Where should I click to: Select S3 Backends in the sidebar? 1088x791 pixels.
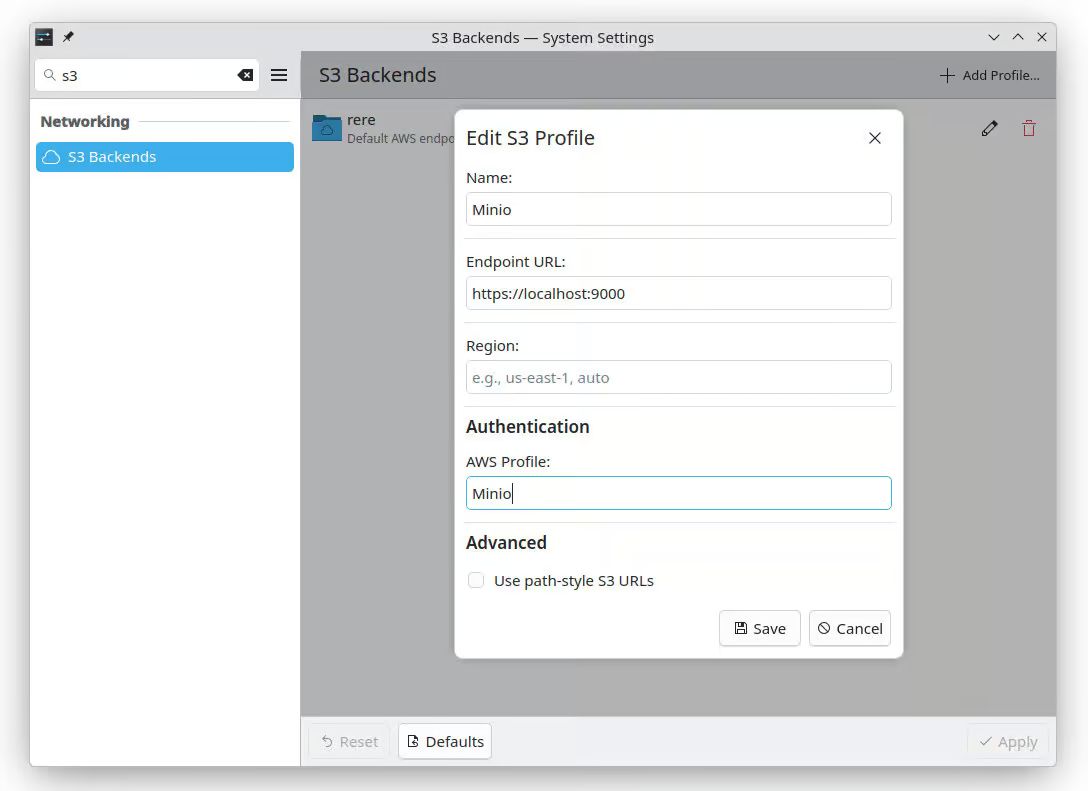click(165, 157)
